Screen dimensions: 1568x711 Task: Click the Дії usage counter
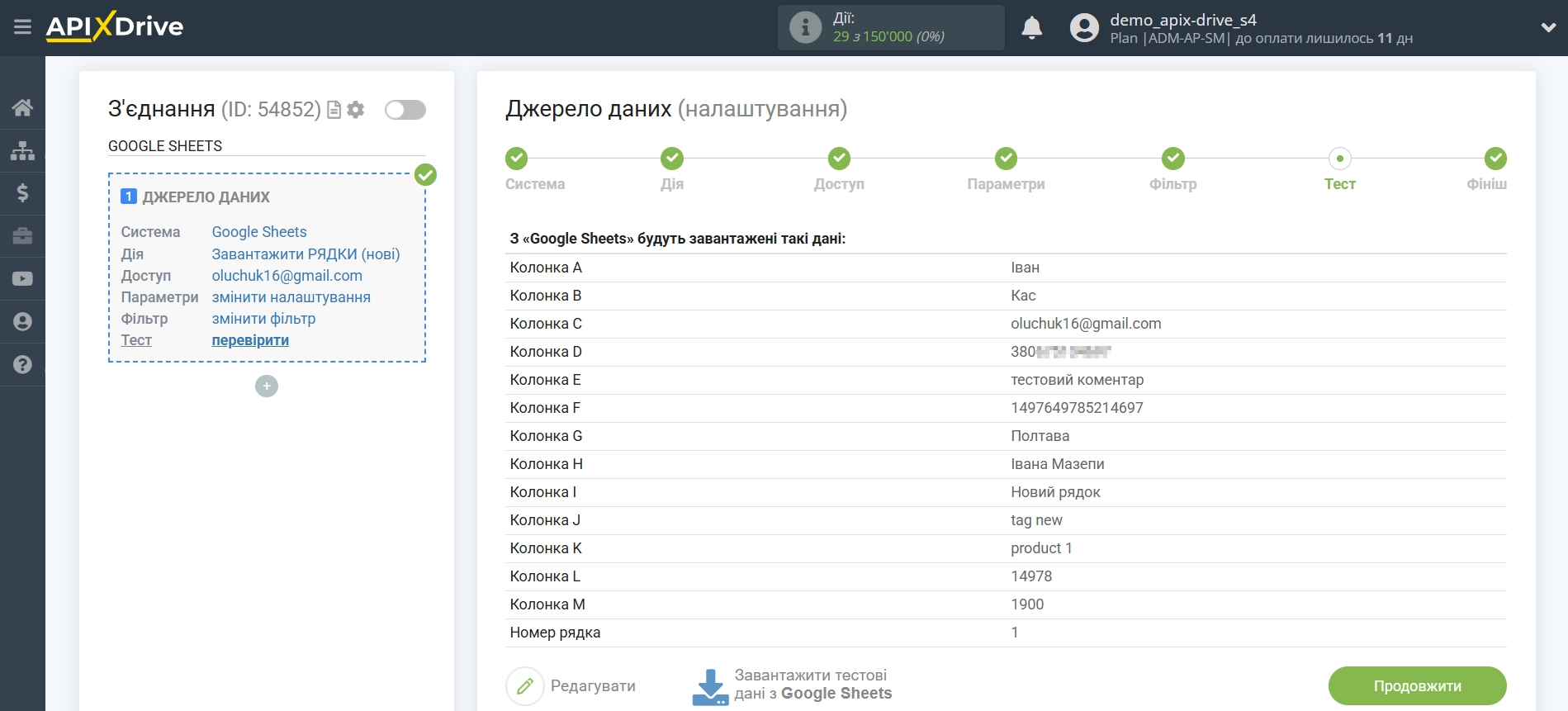click(x=891, y=27)
